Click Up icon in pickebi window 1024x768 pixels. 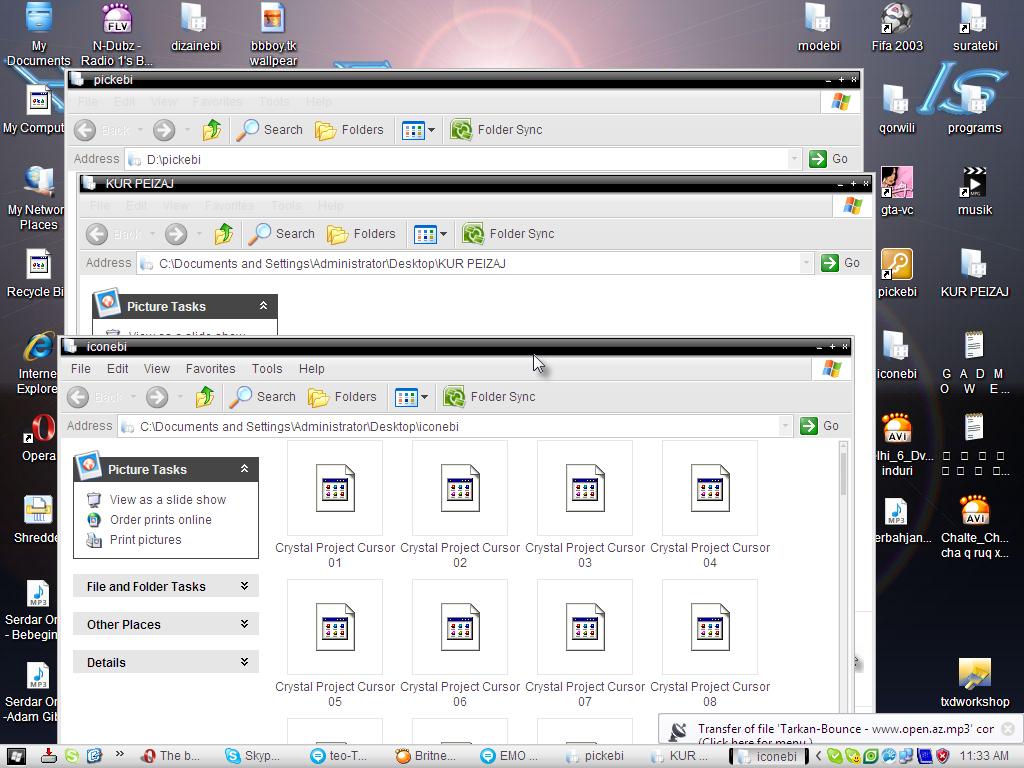212,130
